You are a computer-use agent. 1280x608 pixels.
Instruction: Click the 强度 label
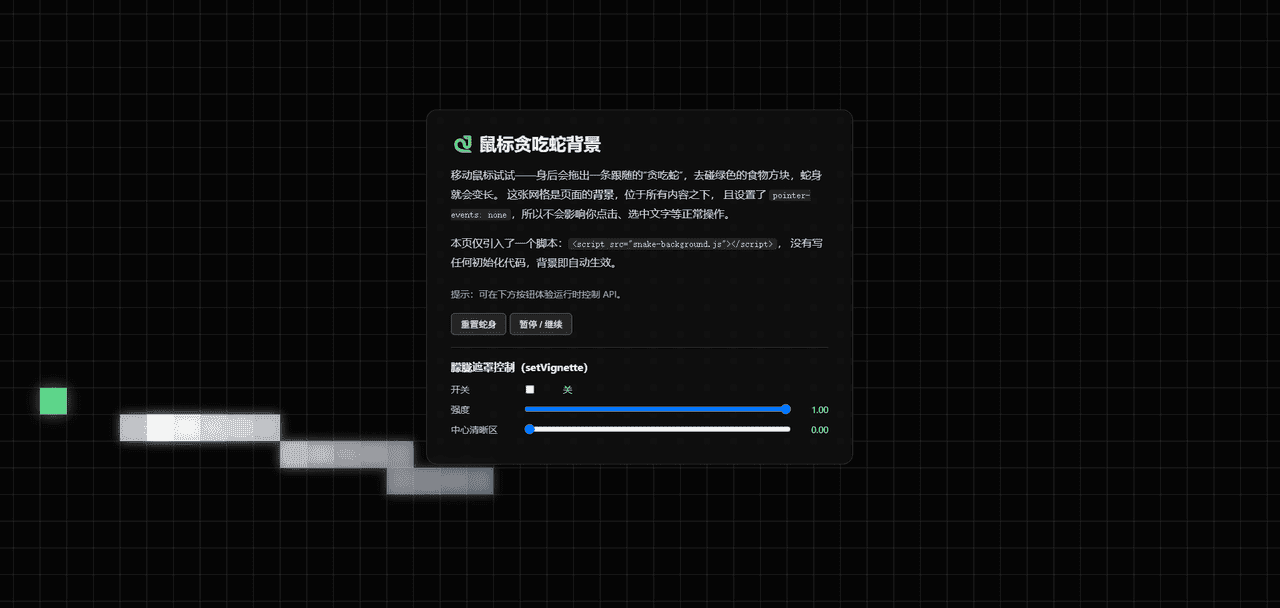click(x=460, y=410)
